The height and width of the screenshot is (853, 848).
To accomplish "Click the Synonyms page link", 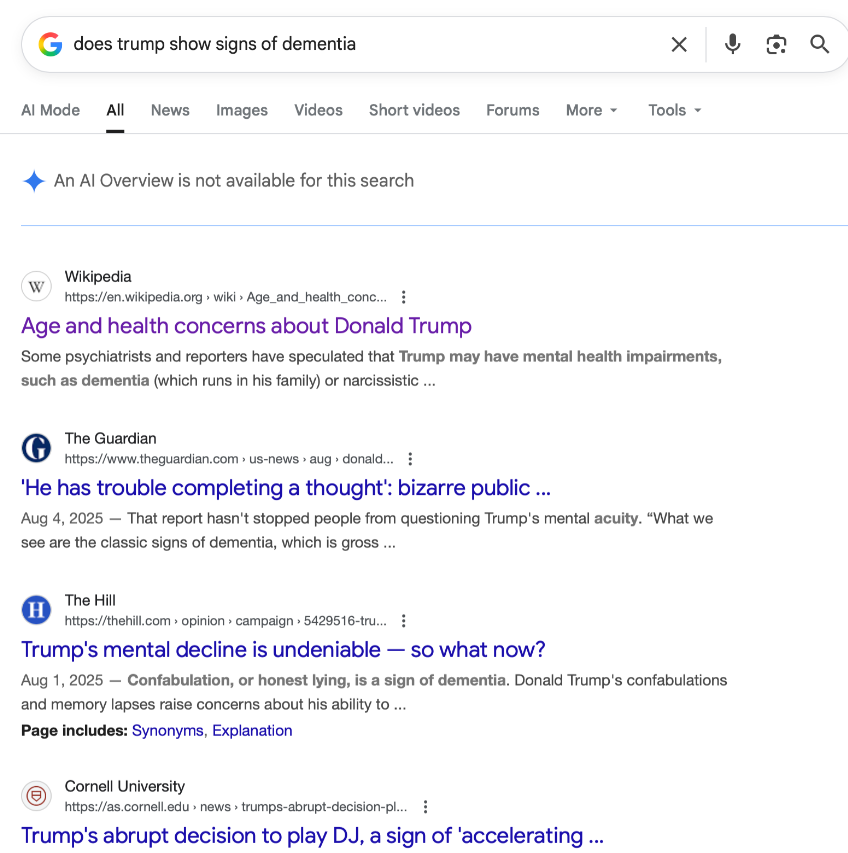I will pos(167,731).
